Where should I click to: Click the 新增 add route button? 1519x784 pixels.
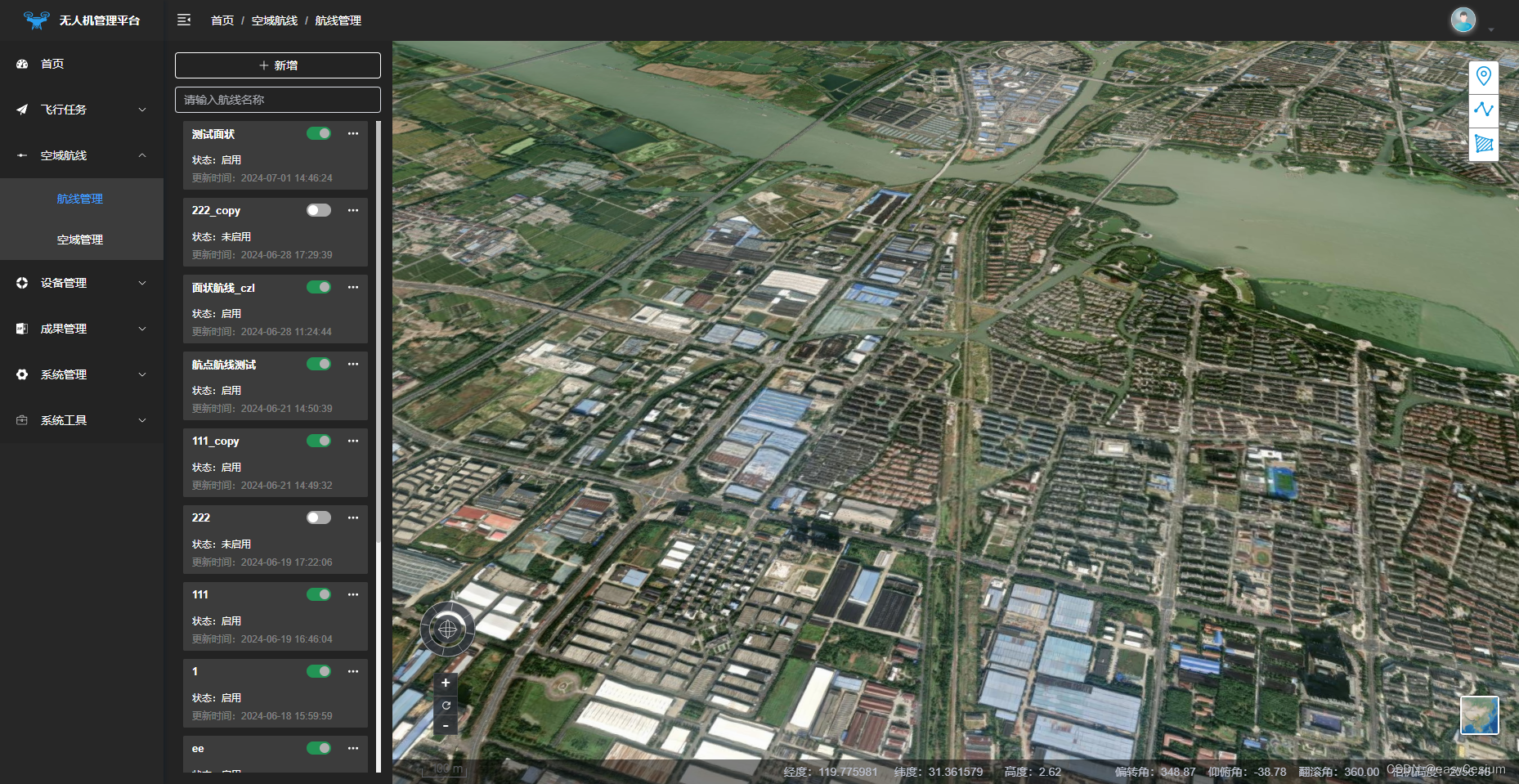point(278,65)
